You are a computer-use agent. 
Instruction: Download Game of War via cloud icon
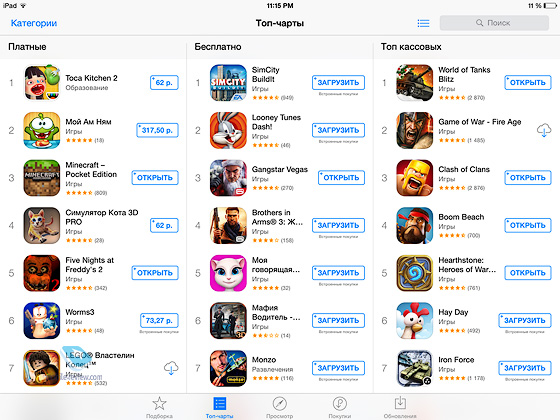pos(544,130)
